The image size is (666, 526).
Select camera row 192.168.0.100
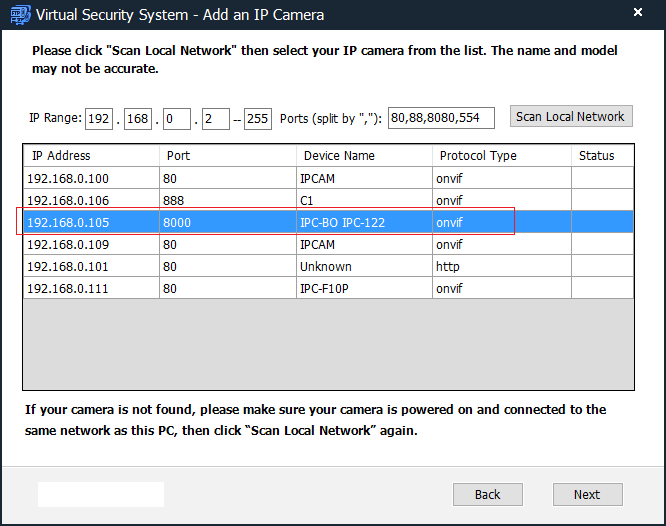pyautogui.click(x=90, y=178)
